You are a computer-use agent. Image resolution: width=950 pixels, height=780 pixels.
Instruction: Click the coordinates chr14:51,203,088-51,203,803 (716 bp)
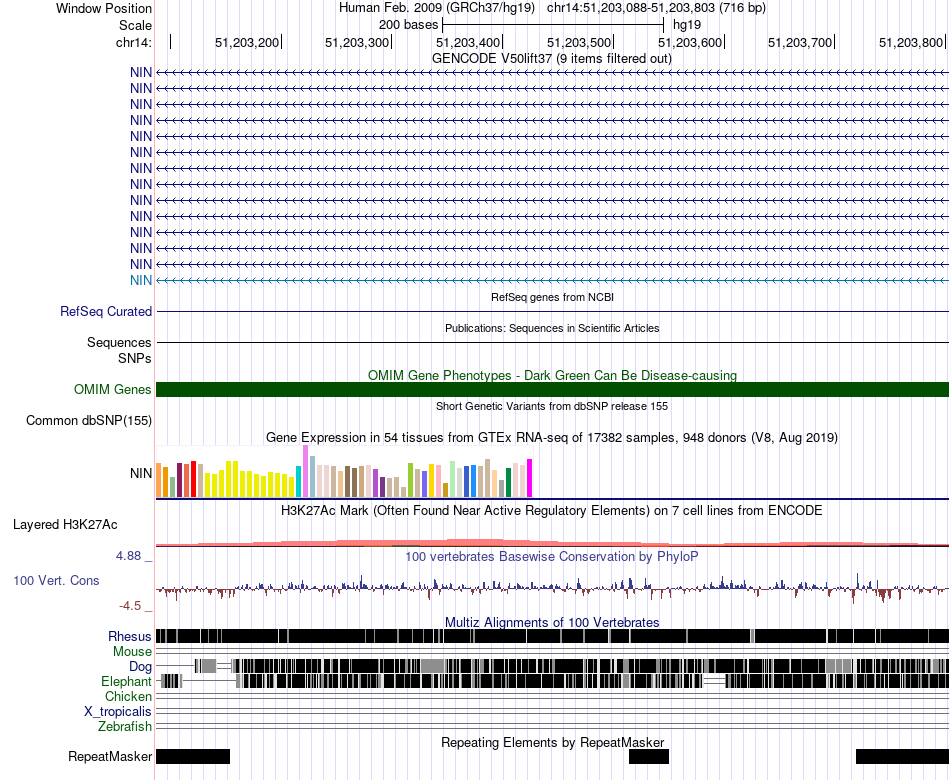click(656, 8)
